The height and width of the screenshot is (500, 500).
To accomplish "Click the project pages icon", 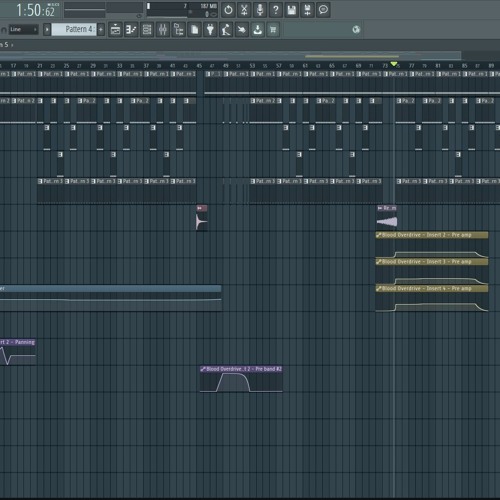I will click(194, 30).
